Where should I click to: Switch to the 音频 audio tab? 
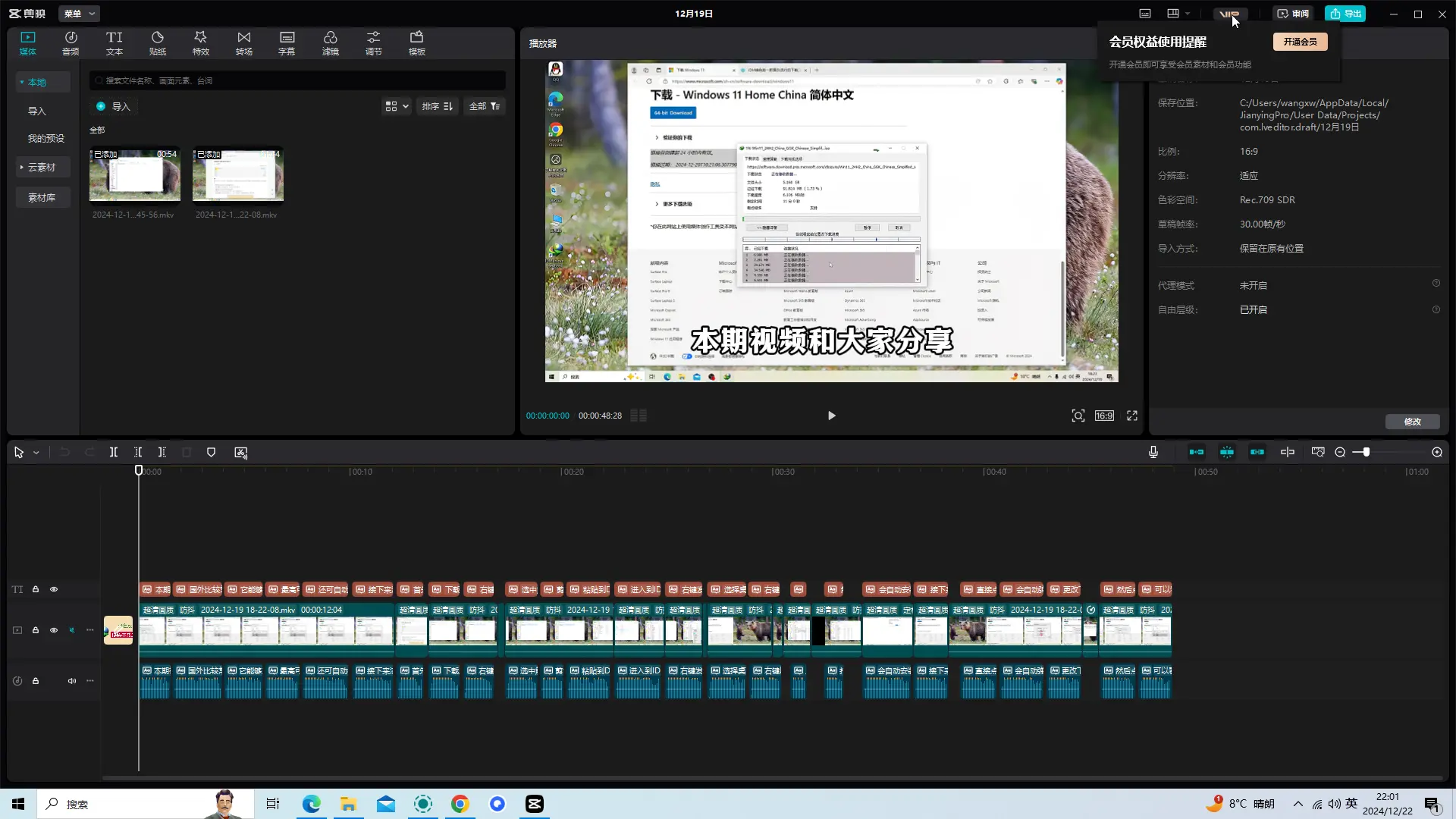coord(71,43)
